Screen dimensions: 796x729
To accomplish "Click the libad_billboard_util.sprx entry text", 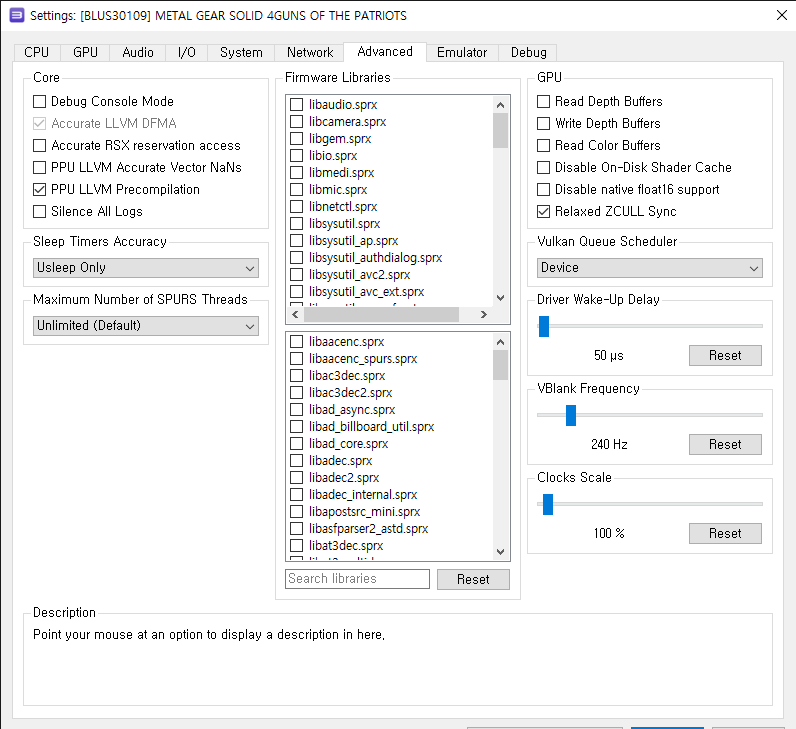I will coord(371,427).
